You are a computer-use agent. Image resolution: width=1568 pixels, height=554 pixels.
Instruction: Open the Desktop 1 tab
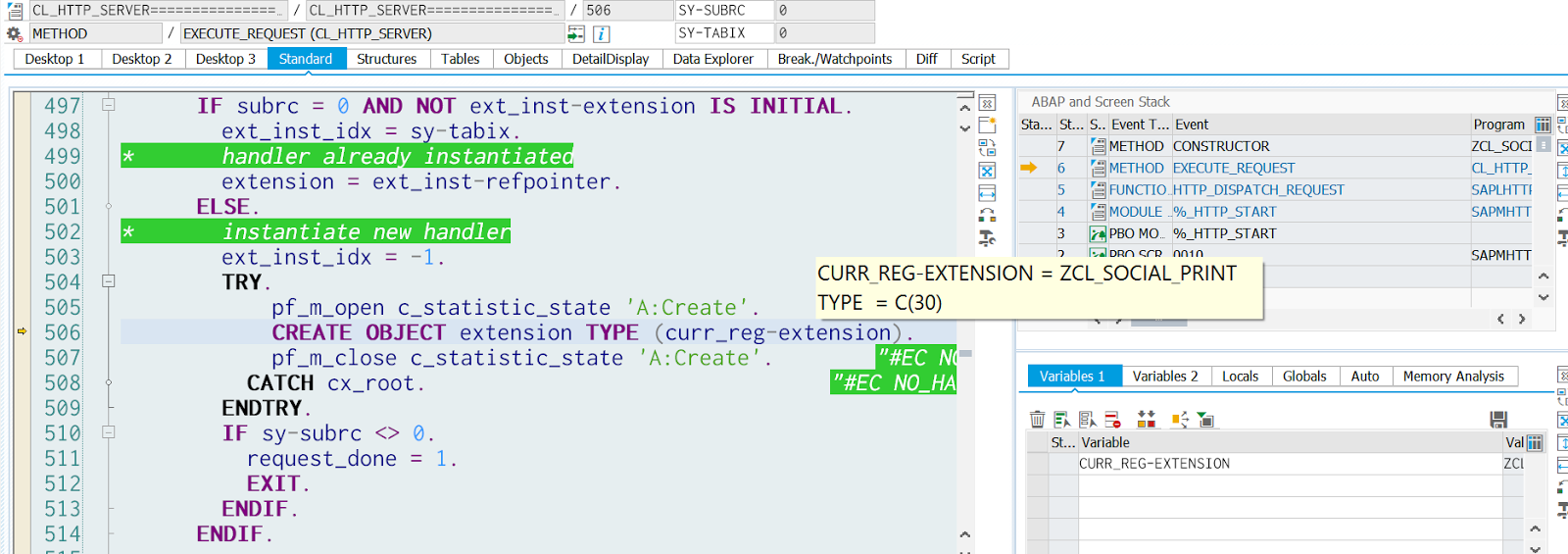pos(55,59)
